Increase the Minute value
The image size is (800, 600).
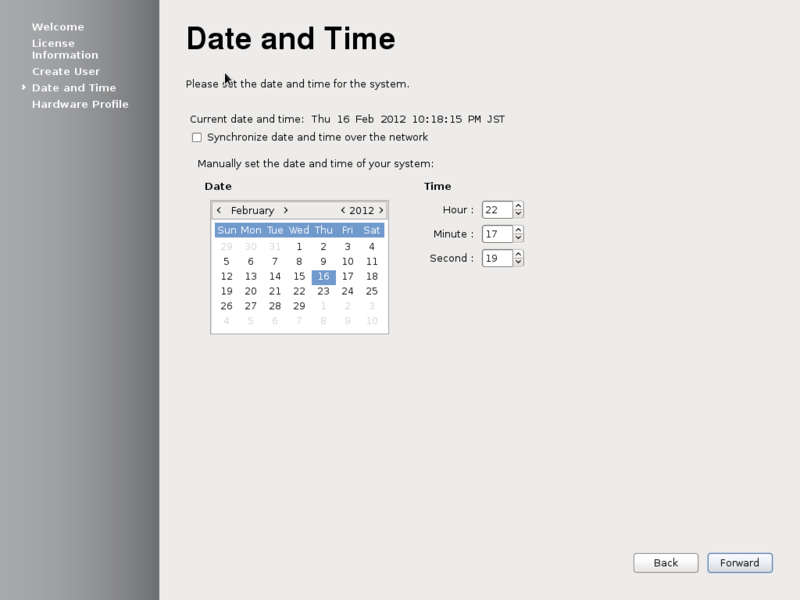click(x=518, y=230)
